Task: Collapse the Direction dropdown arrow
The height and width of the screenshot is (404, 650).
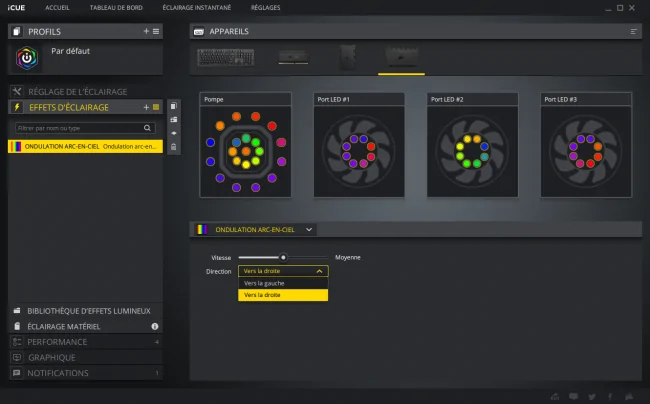Action: point(319,271)
